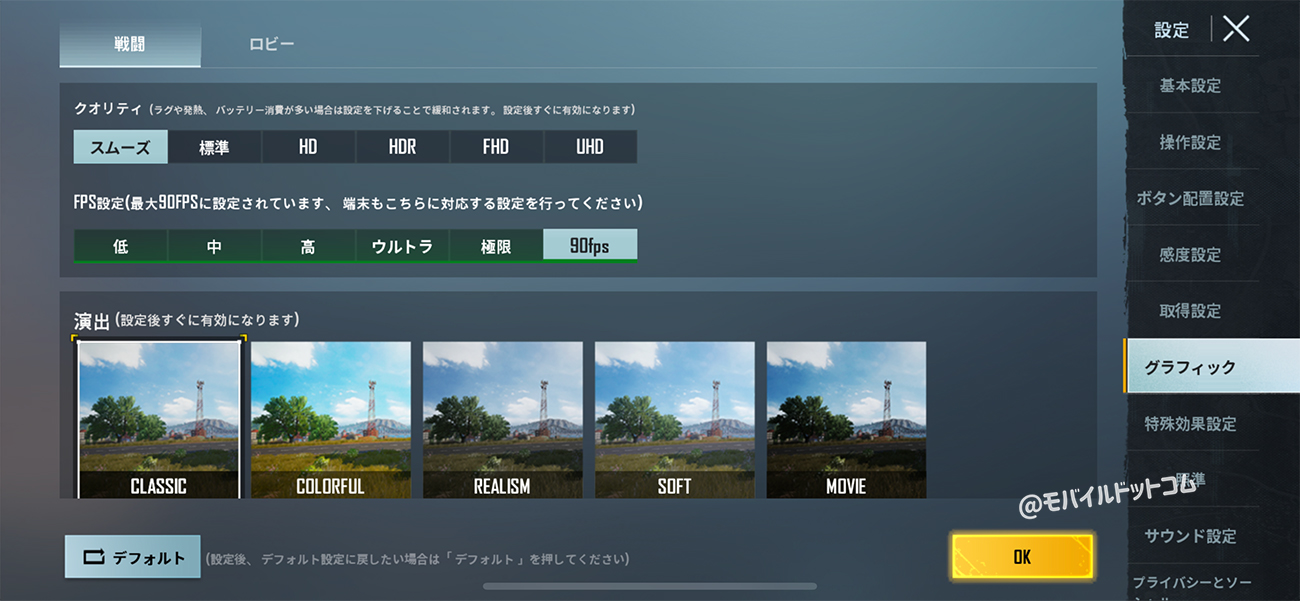Open 感度設定 in the sidebar
This screenshot has width=1300, height=601.
pos(1190,255)
